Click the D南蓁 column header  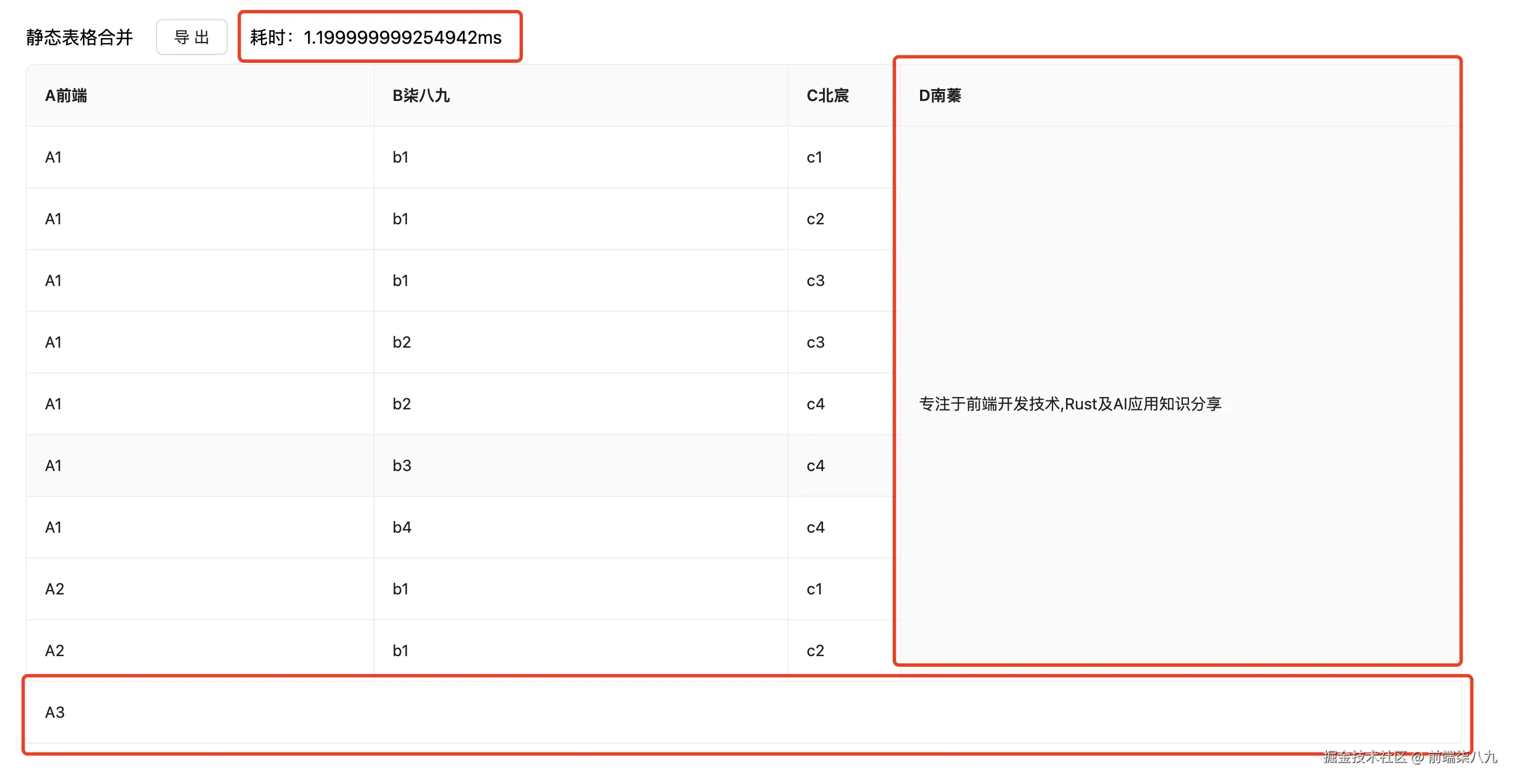(939, 95)
